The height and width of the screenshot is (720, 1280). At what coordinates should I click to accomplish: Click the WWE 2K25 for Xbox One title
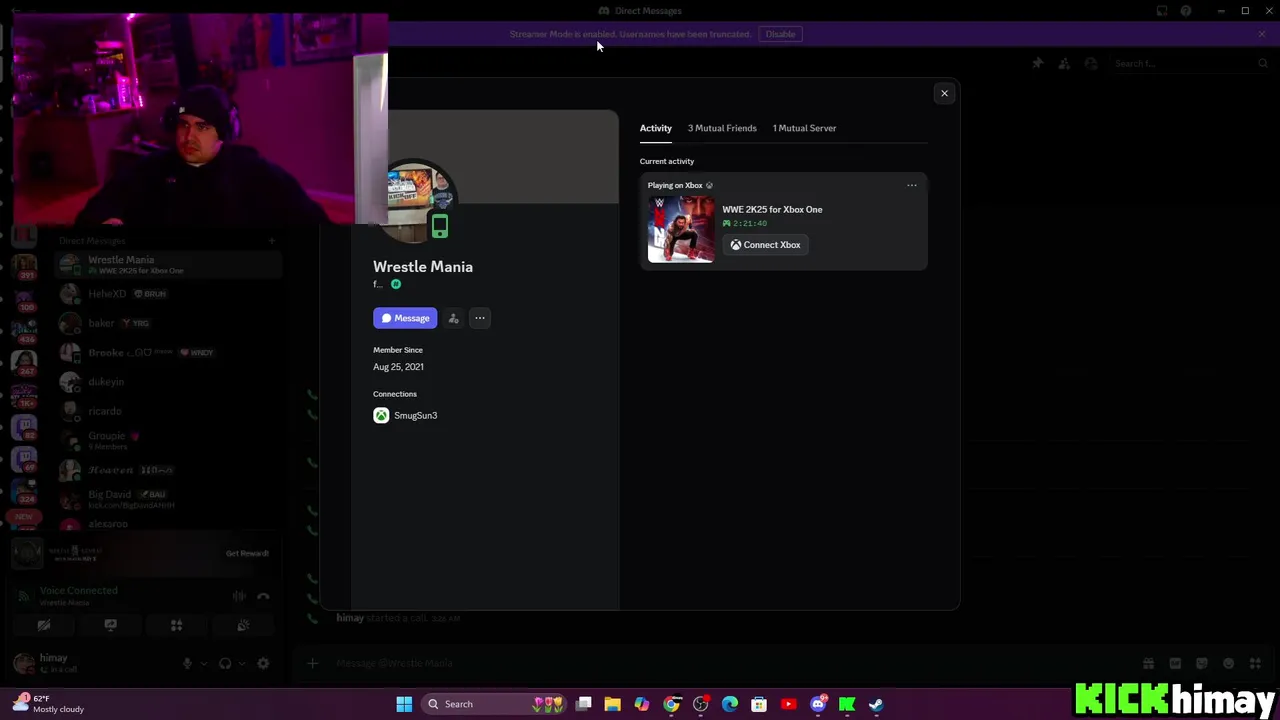[x=772, y=210]
